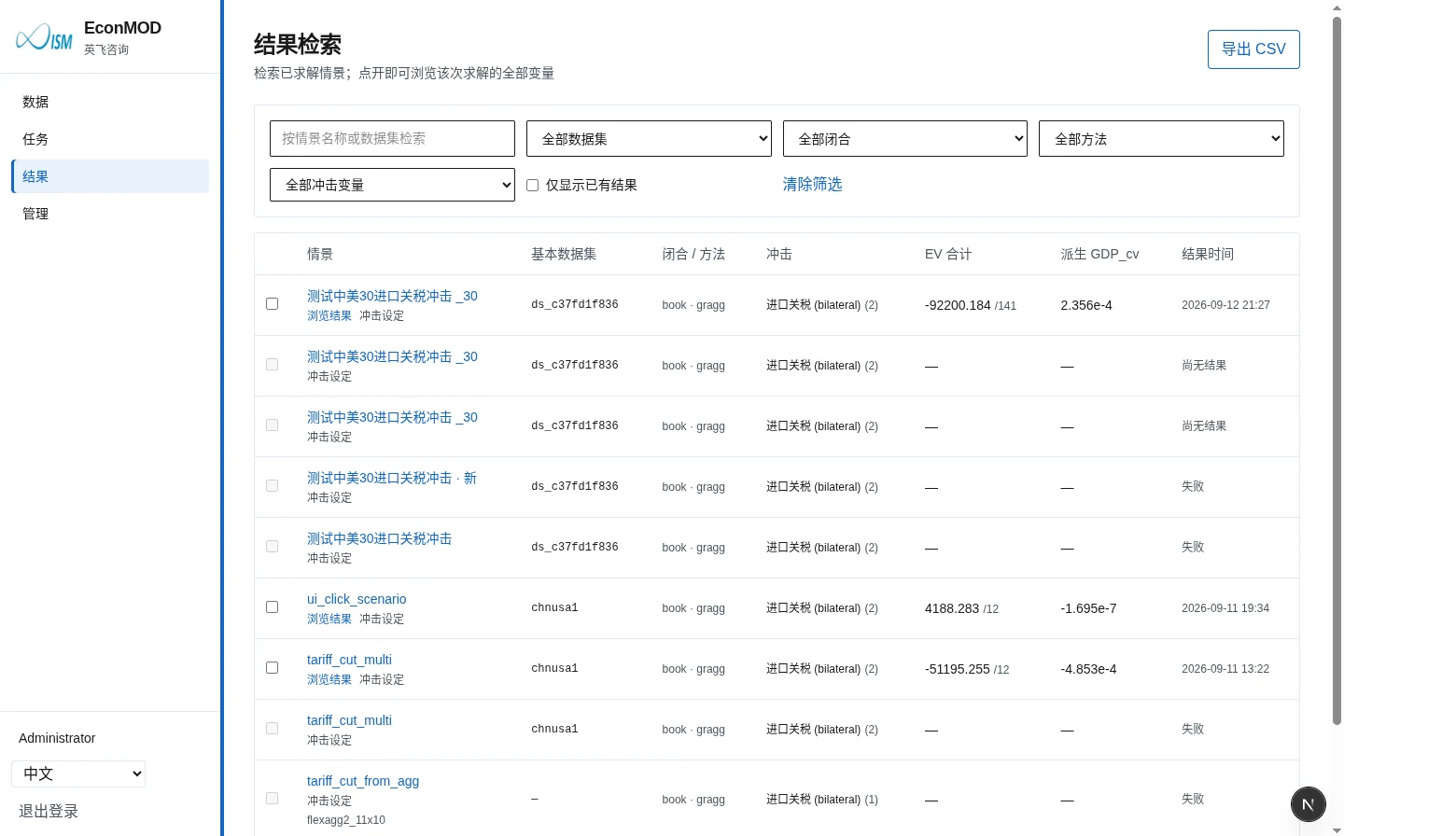Click the GDP_cv value 2.356e-4
The width and height of the screenshot is (1456, 836).
click(x=1086, y=305)
